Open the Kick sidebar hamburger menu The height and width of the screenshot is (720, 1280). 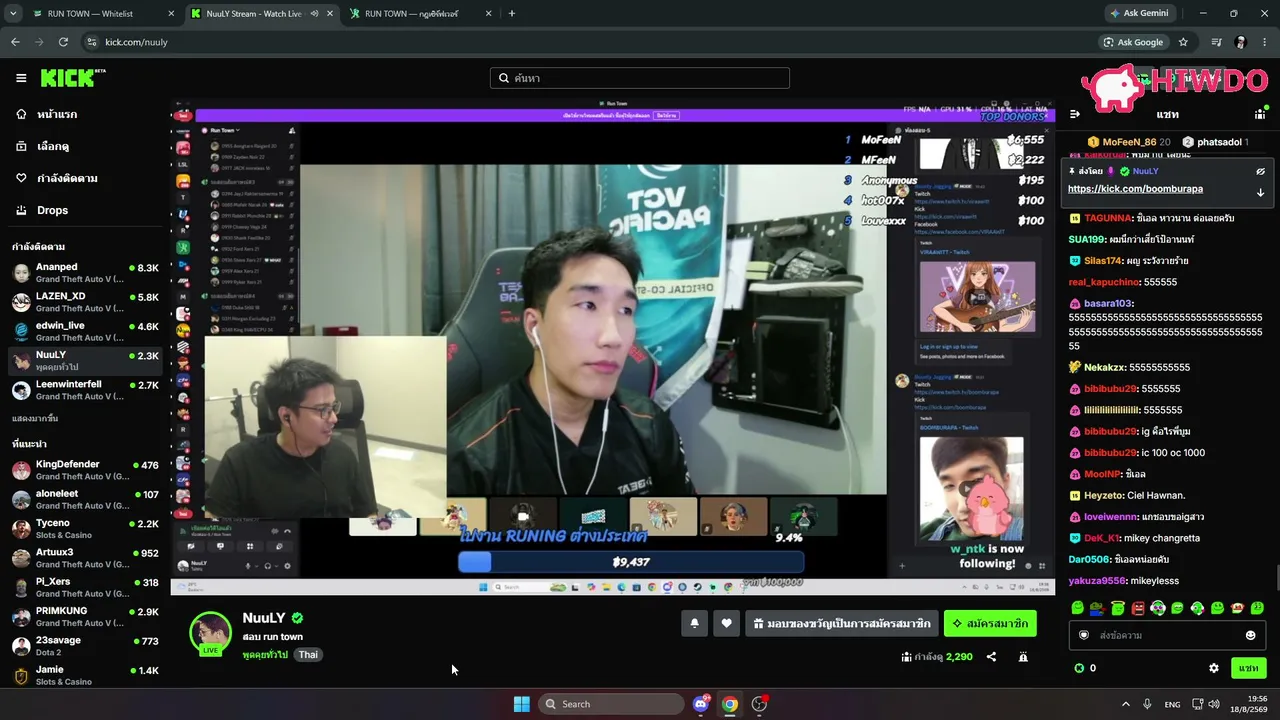(21, 78)
